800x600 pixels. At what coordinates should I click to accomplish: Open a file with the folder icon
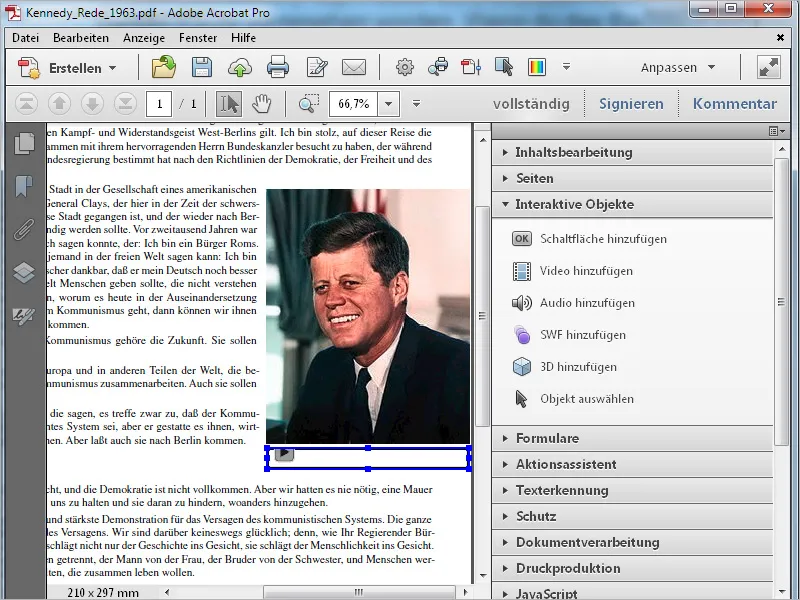tap(164, 67)
